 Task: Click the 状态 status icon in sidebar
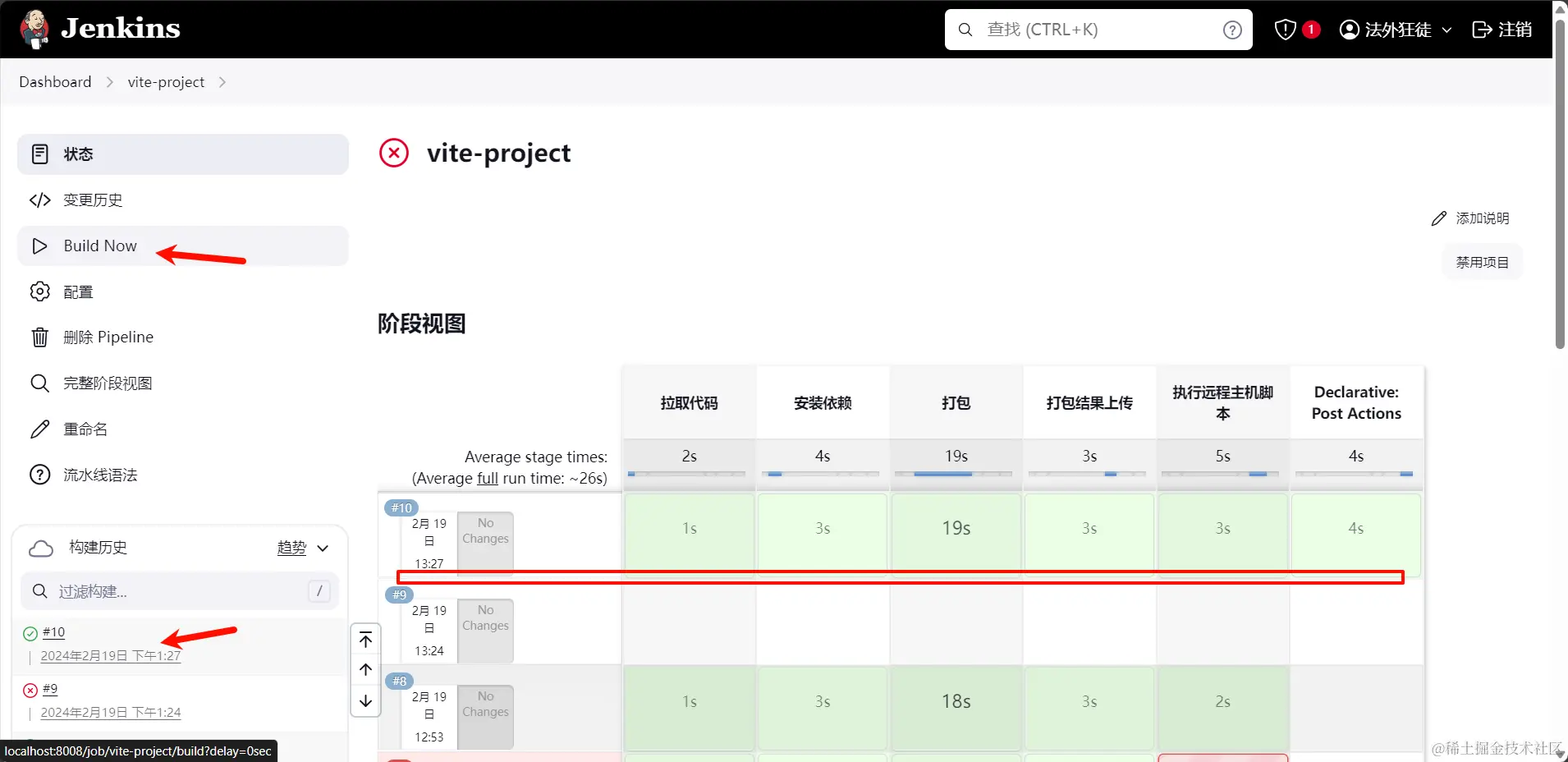[39, 154]
